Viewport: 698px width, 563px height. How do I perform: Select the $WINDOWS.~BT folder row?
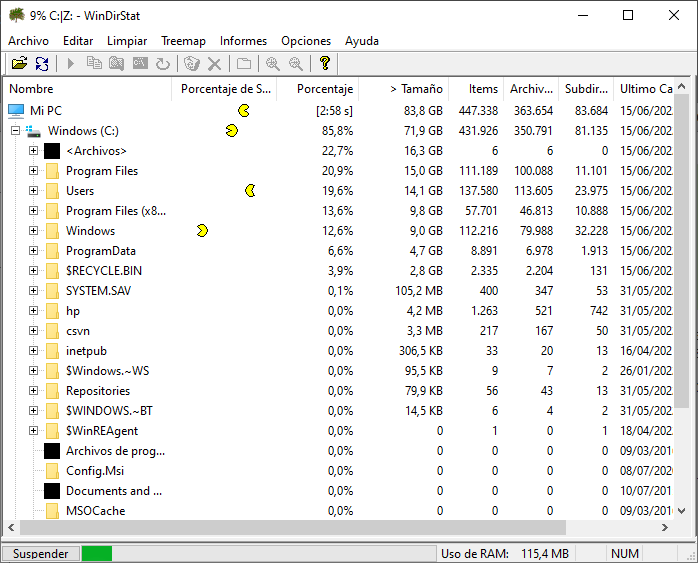(338, 411)
